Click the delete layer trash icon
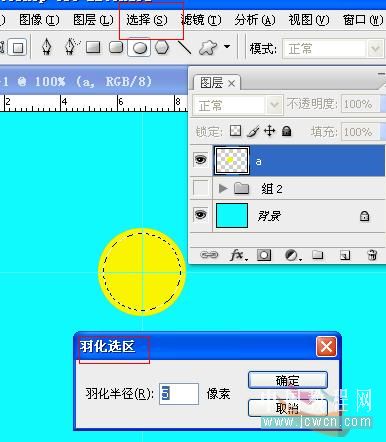 (x=372, y=255)
